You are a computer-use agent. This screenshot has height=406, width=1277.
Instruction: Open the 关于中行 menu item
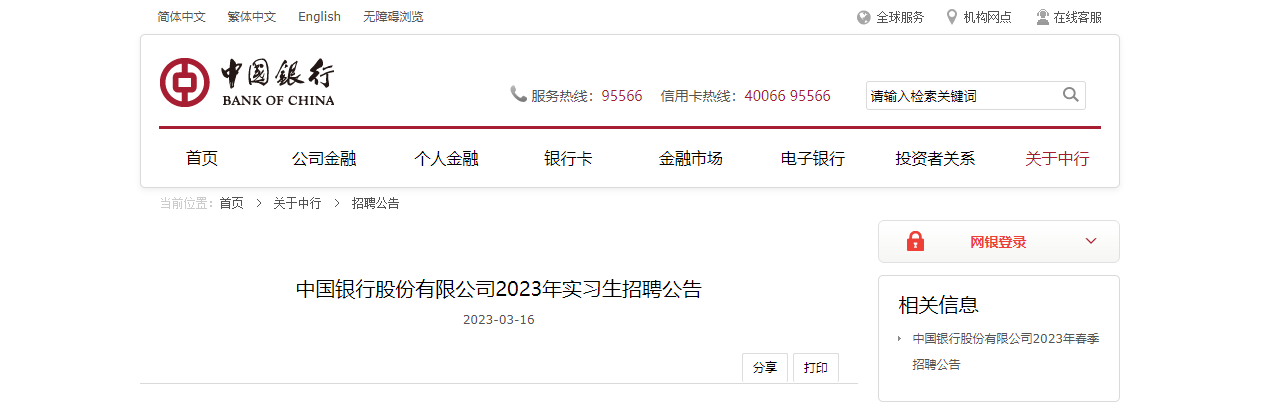point(1057,158)
